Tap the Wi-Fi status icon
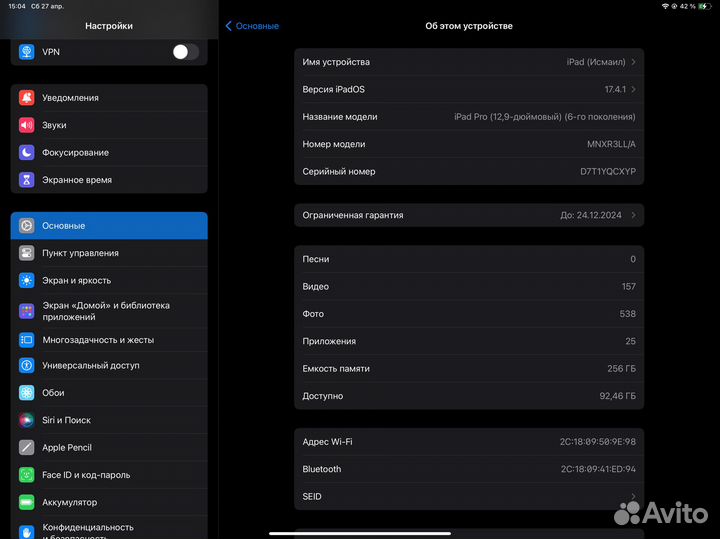The width and height of the screenshot is (720, 539). (x=665, y=6)
